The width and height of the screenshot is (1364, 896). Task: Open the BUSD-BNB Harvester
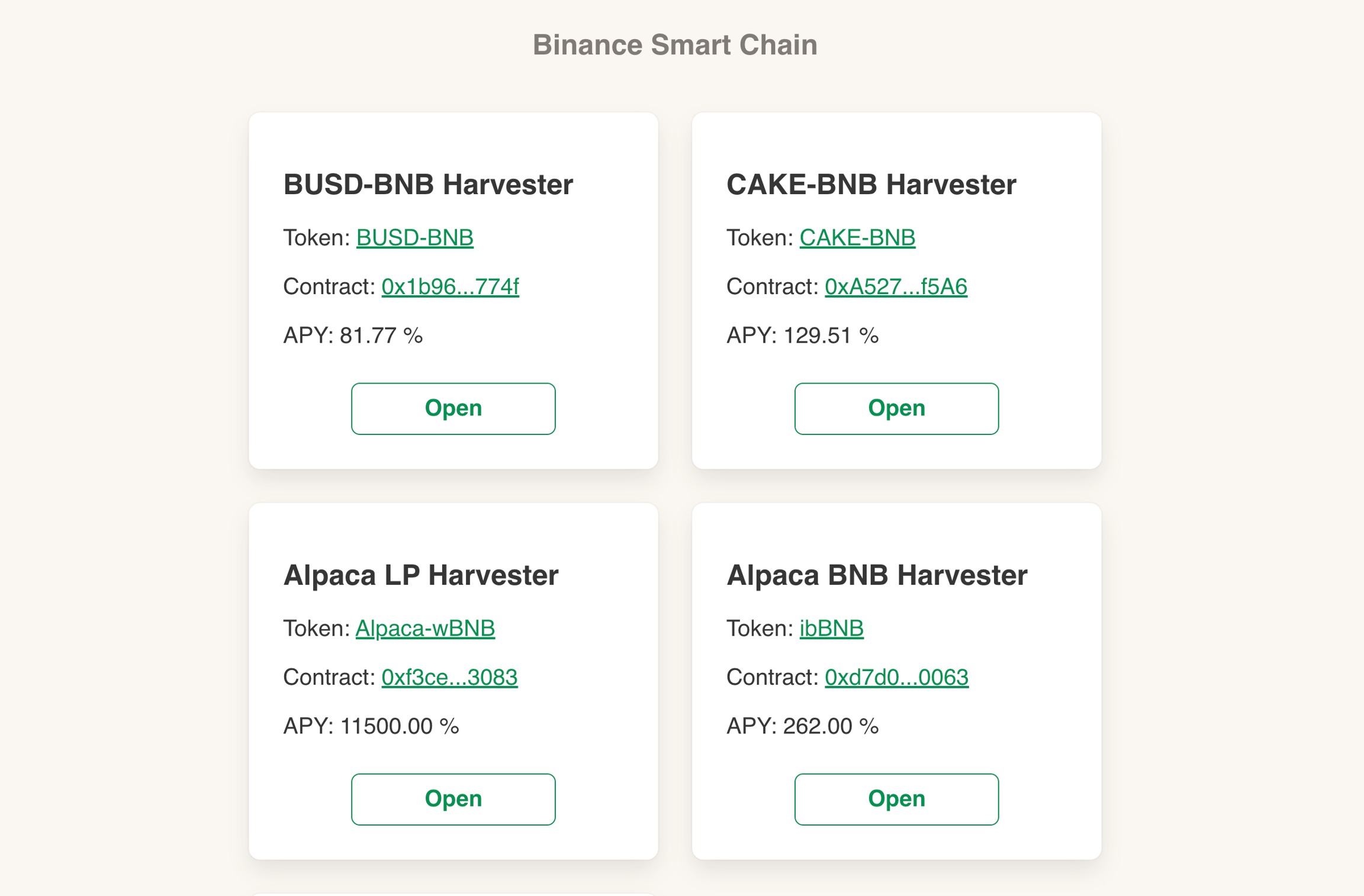pyautogui.click(x=453, y=408)
